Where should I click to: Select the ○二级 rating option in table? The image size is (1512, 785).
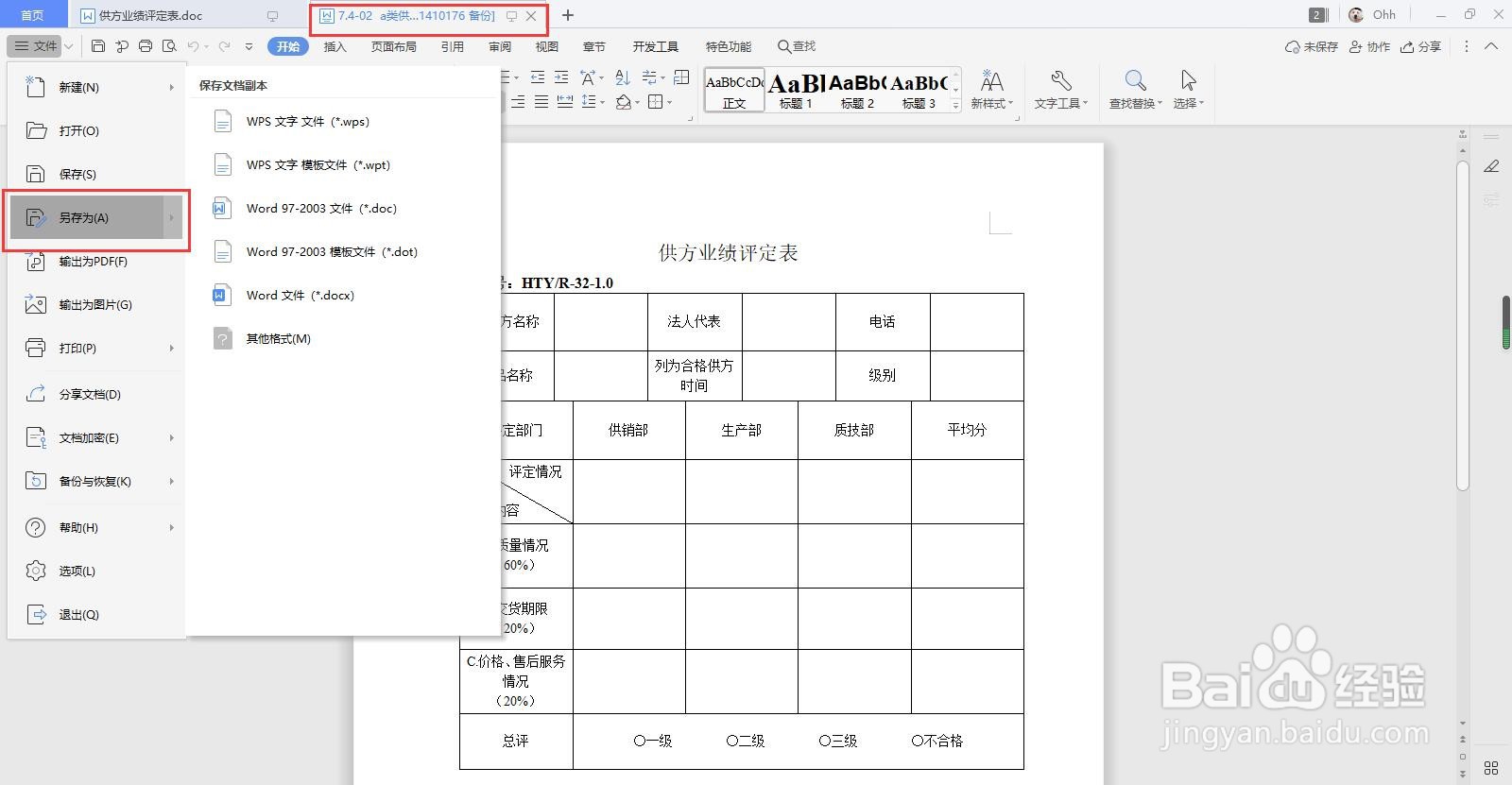[746, 742]
